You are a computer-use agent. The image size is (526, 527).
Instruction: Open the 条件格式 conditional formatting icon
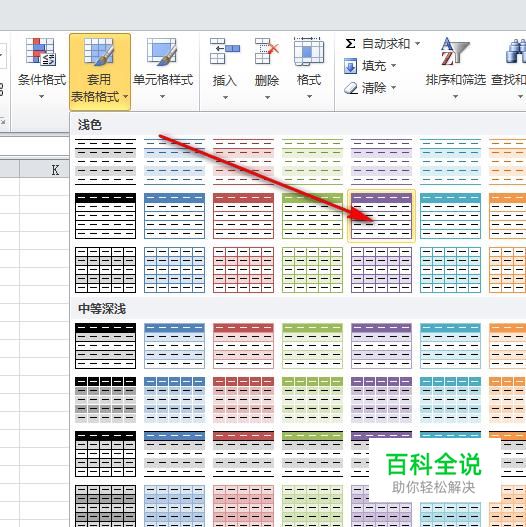41,51
